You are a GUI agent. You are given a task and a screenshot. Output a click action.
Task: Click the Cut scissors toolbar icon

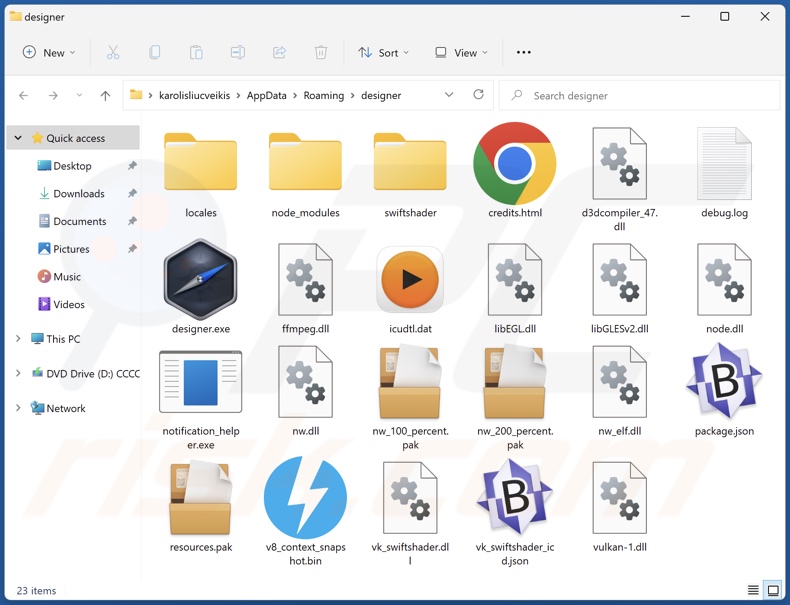113,52
